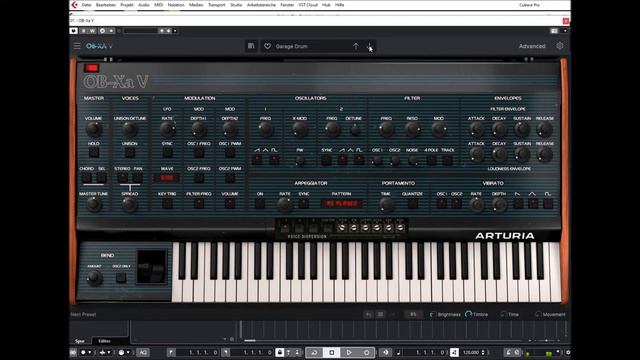The height and width of the screenshot is (360, 640).
Task: Click the Movement macro control
Action: click(550, 314)
